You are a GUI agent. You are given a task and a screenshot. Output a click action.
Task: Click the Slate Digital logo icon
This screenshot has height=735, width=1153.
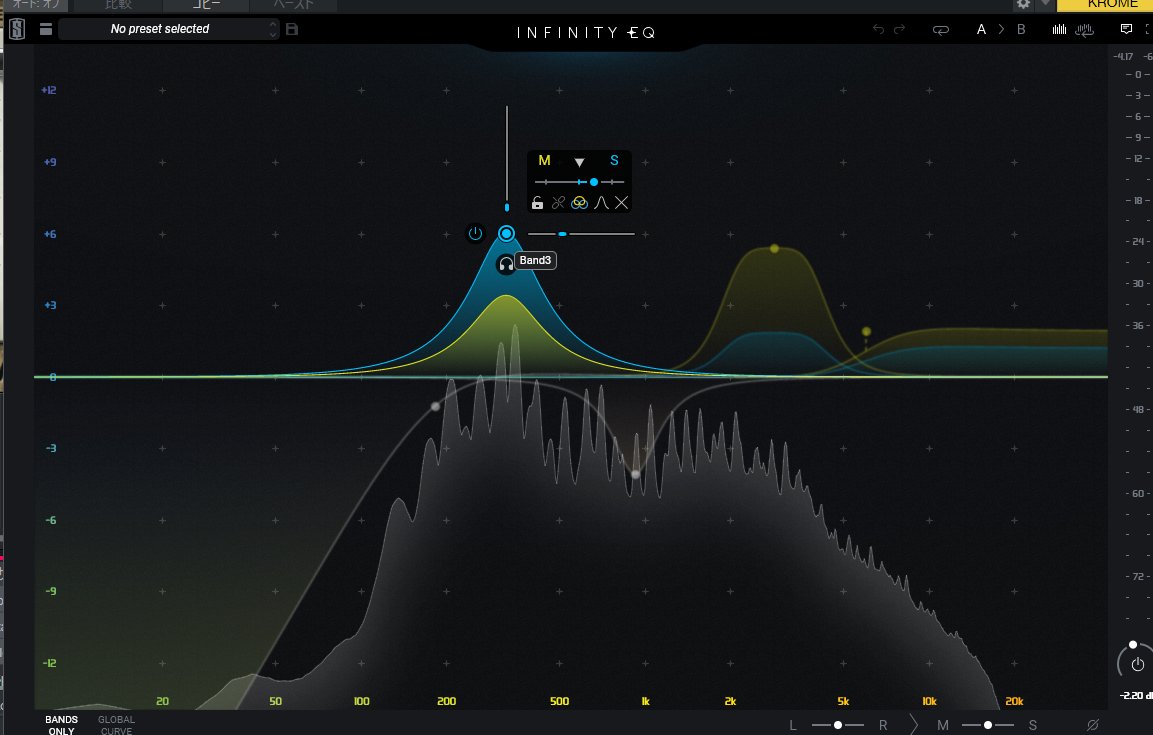point(17,29)
